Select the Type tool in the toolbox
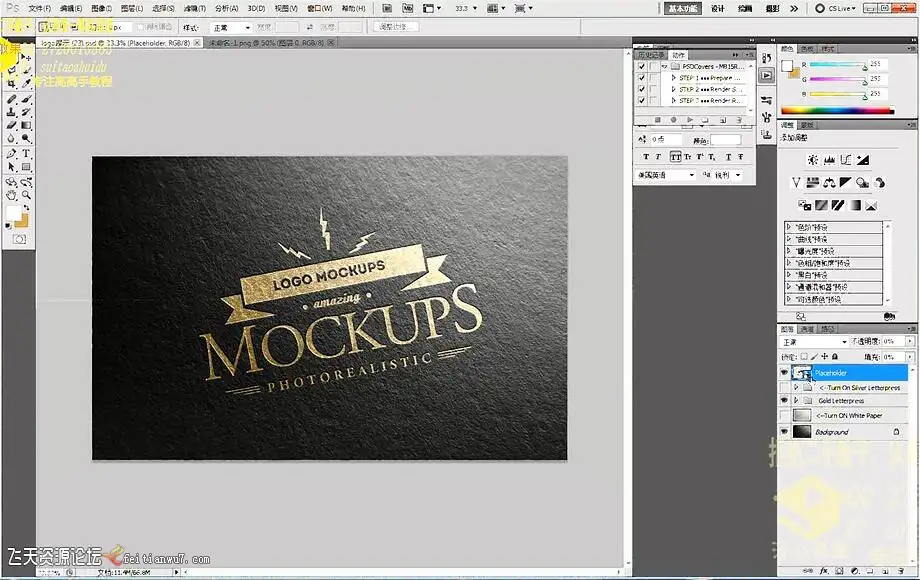Viewport: 920px width, 580px height. click(26, 154)
